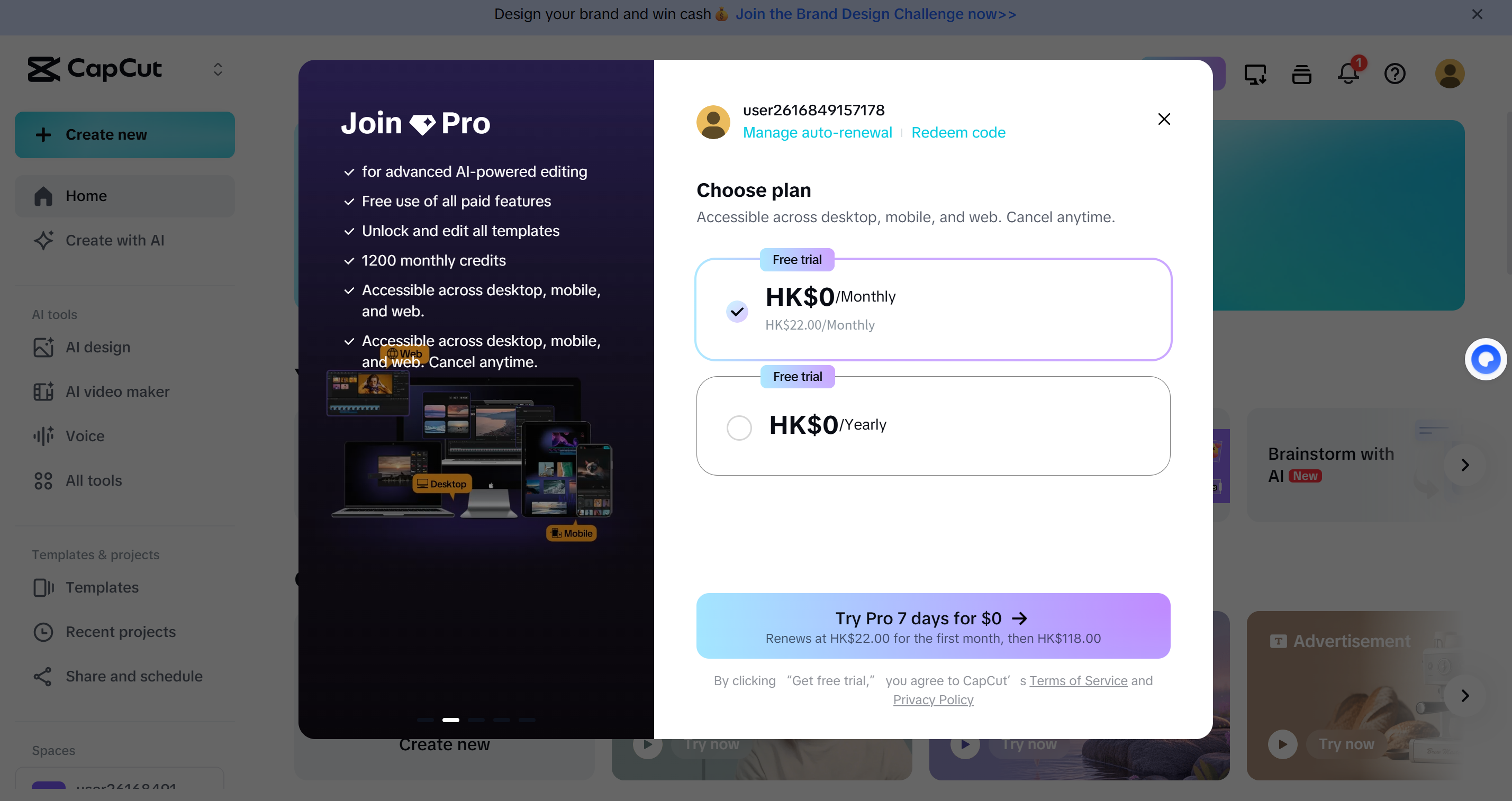The image size is (1512, 801).
Task: Expand the CapCut workspace switcher arrows
Action: 218,69
